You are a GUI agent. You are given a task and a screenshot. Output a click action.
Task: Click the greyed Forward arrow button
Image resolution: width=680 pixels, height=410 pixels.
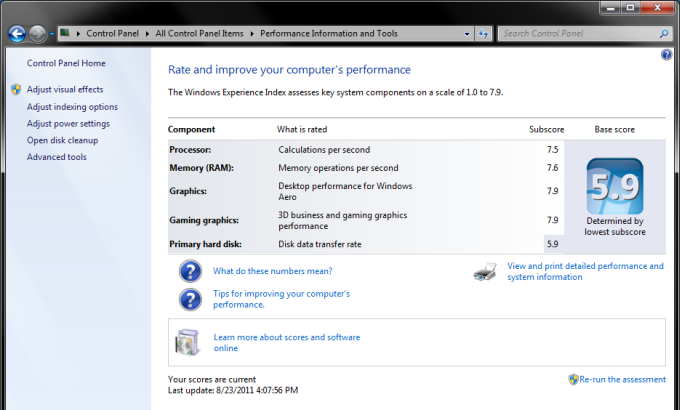[x=38, y=33]
